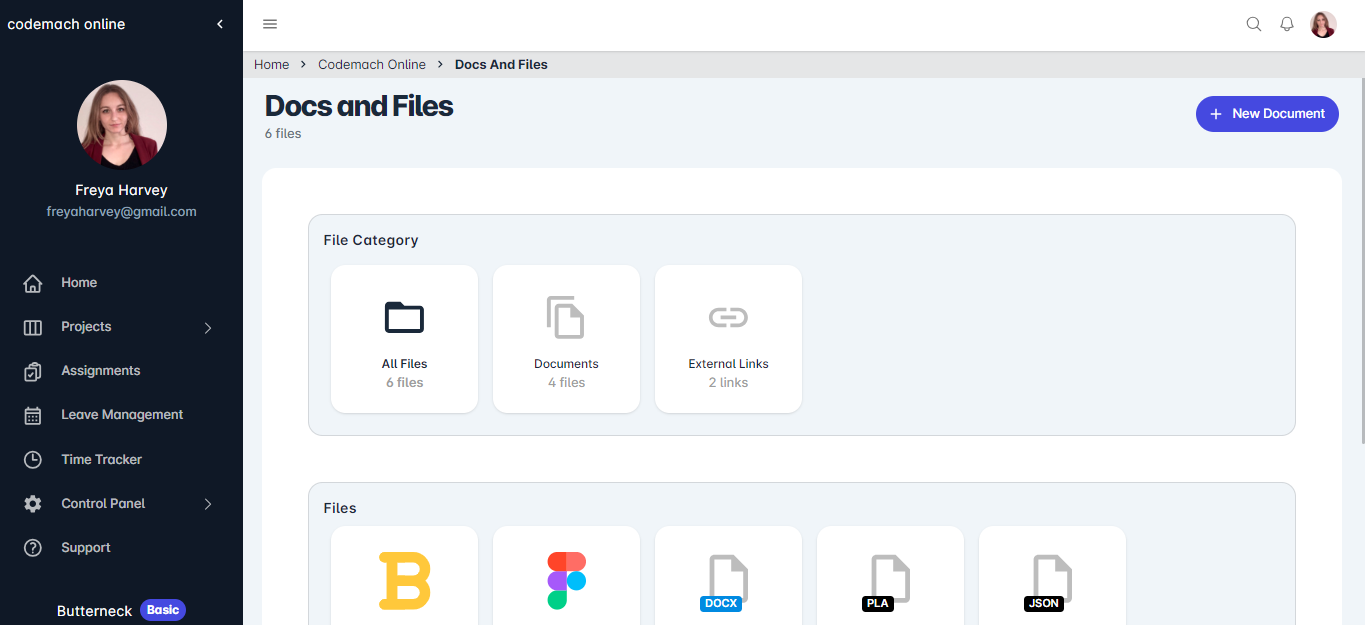Expand the Control Panel submenu
This screenshot has height=625, width=1365.
pyautogui.click(x=208, y=504)
